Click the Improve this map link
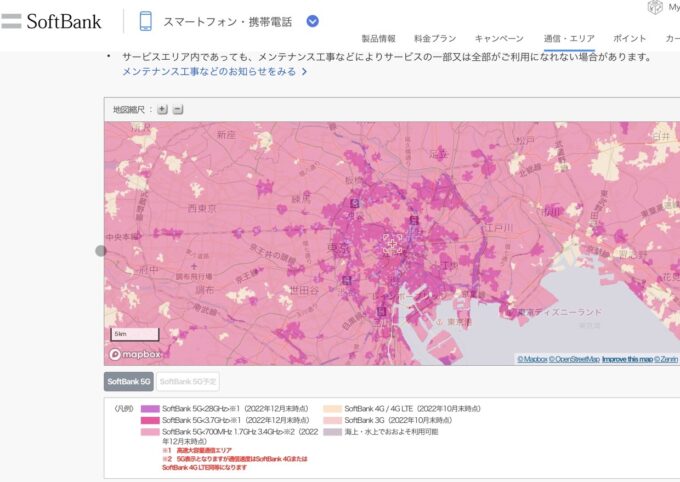680x482 pixels. 627,359
